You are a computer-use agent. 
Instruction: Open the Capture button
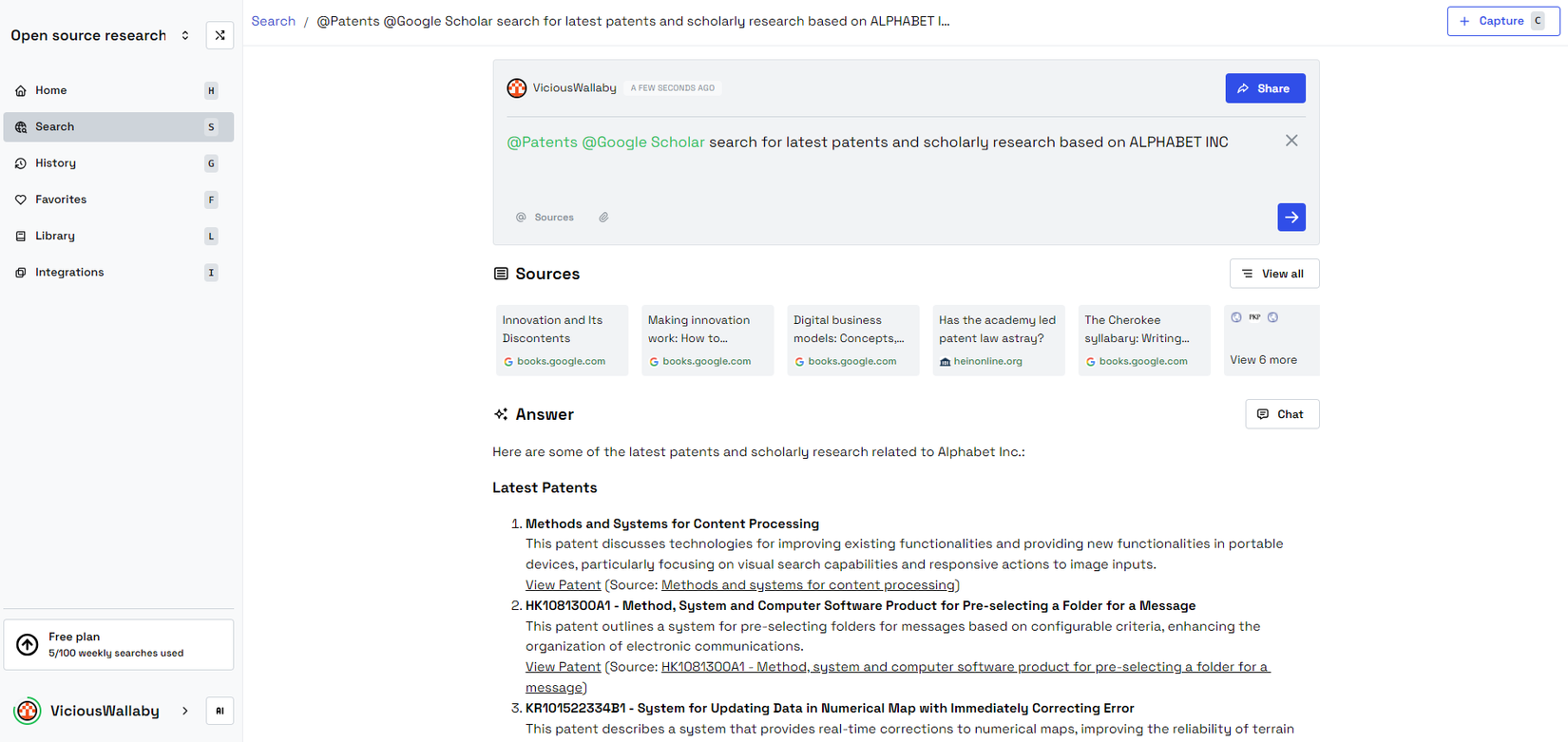1501,21
